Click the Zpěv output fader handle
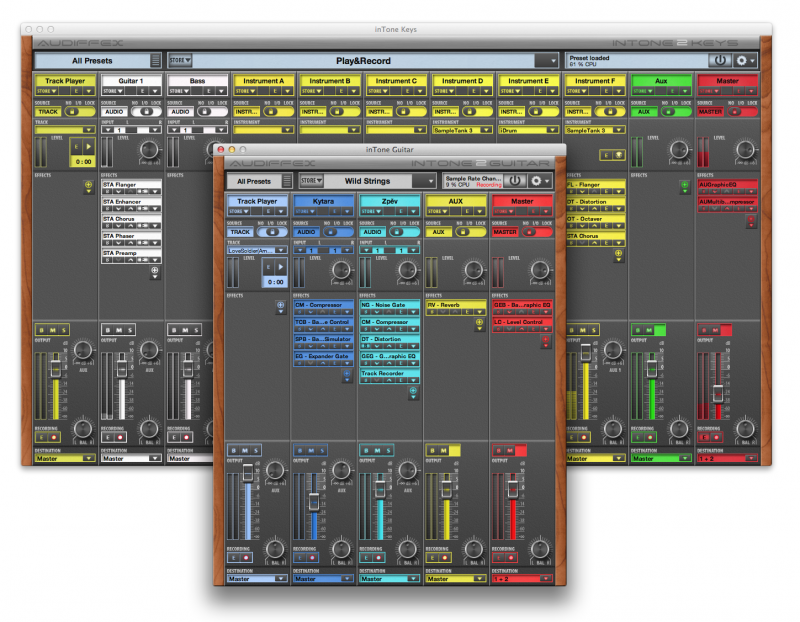This screenshot has width=800, height=622. pos(380,488)
